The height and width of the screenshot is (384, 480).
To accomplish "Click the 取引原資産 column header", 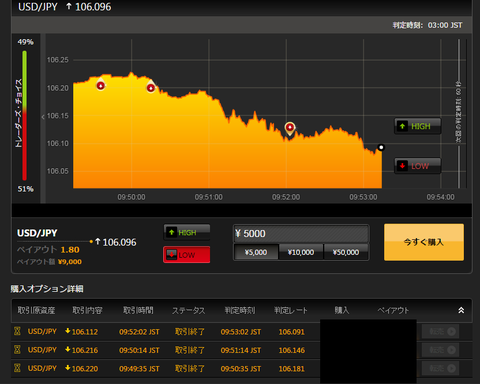I will coord(36,310).
